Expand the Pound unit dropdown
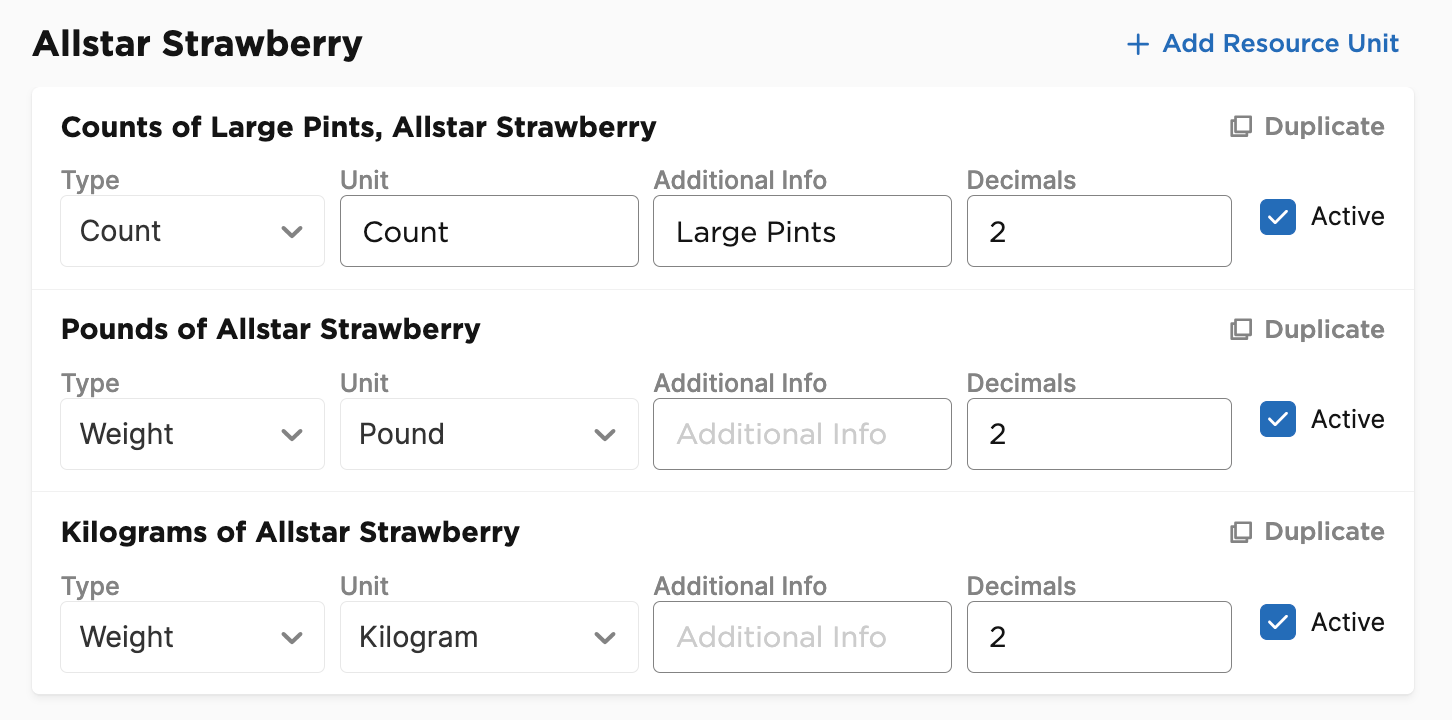This screenshot has width=1452, height=720. pos(489,434)
